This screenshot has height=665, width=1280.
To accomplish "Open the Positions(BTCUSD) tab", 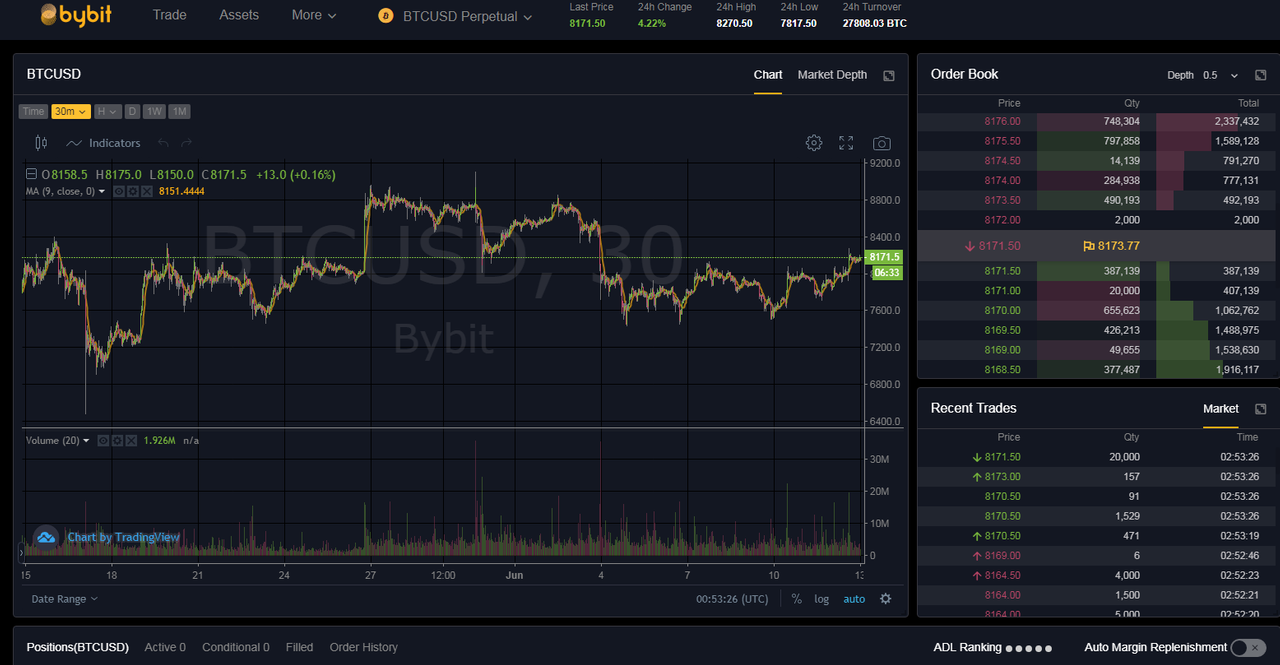I will pyautogui.click(x=78, y=647).
